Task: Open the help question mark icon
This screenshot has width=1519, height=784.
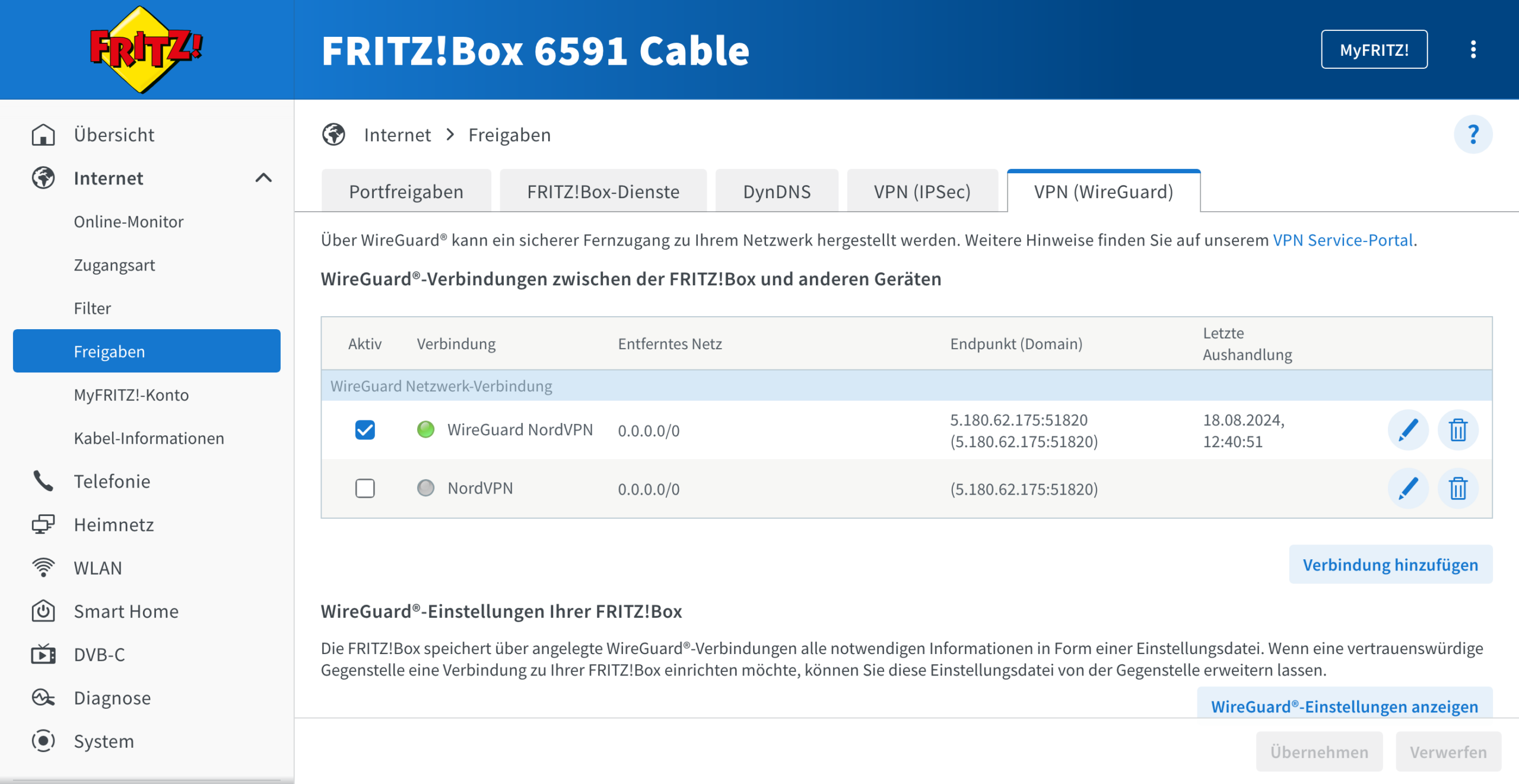Action: click(1473, 135)
